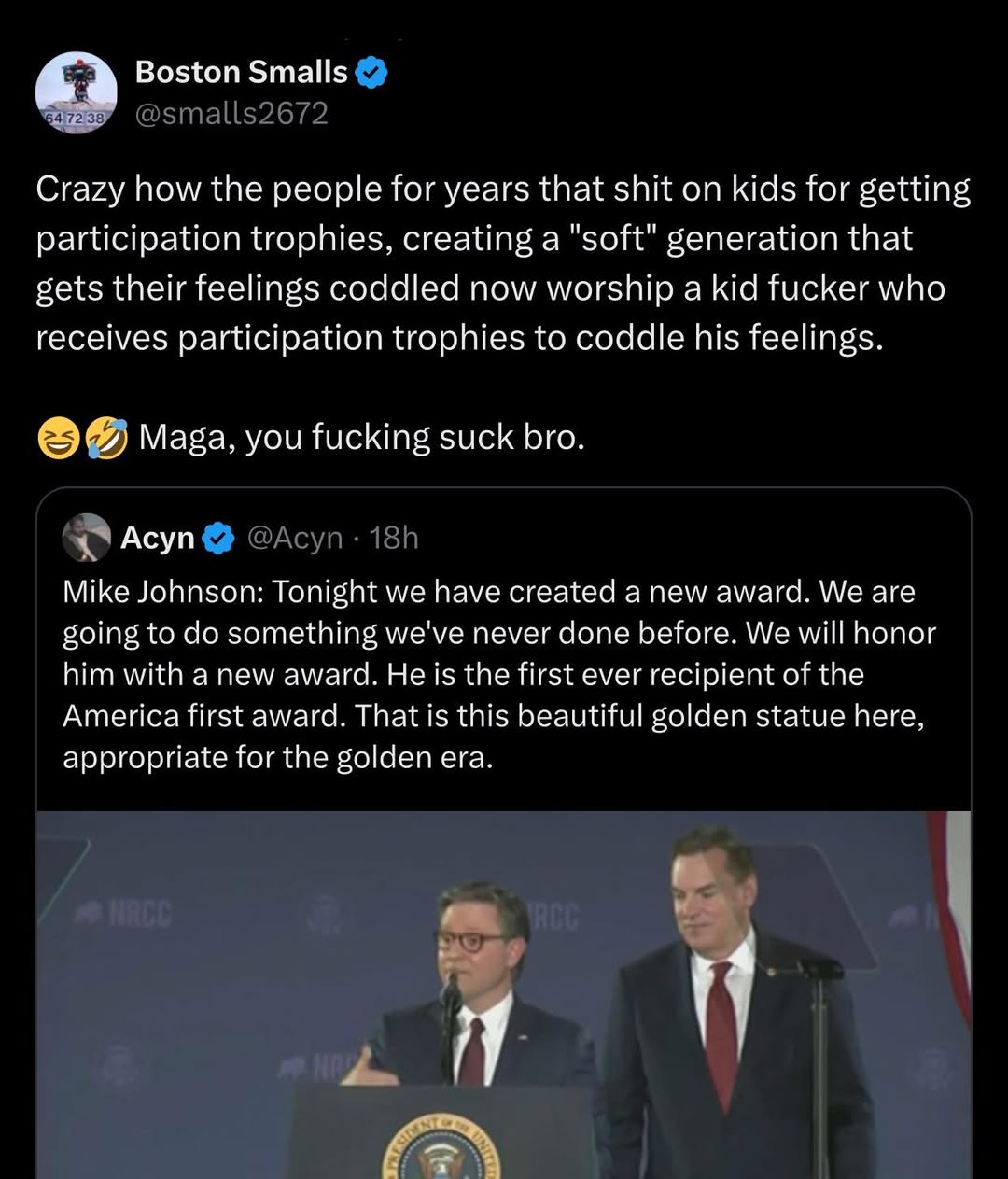This screenshot has width=1008, height=1179.
Task: Click the 18h timestamp
Action: [x=394, y=538]
